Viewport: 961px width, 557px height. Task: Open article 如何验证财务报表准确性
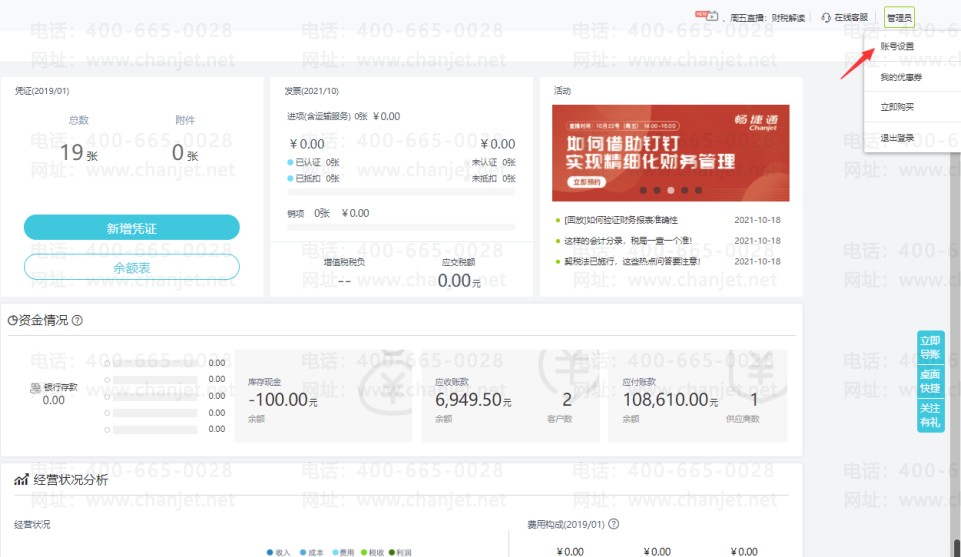(621, 220)
